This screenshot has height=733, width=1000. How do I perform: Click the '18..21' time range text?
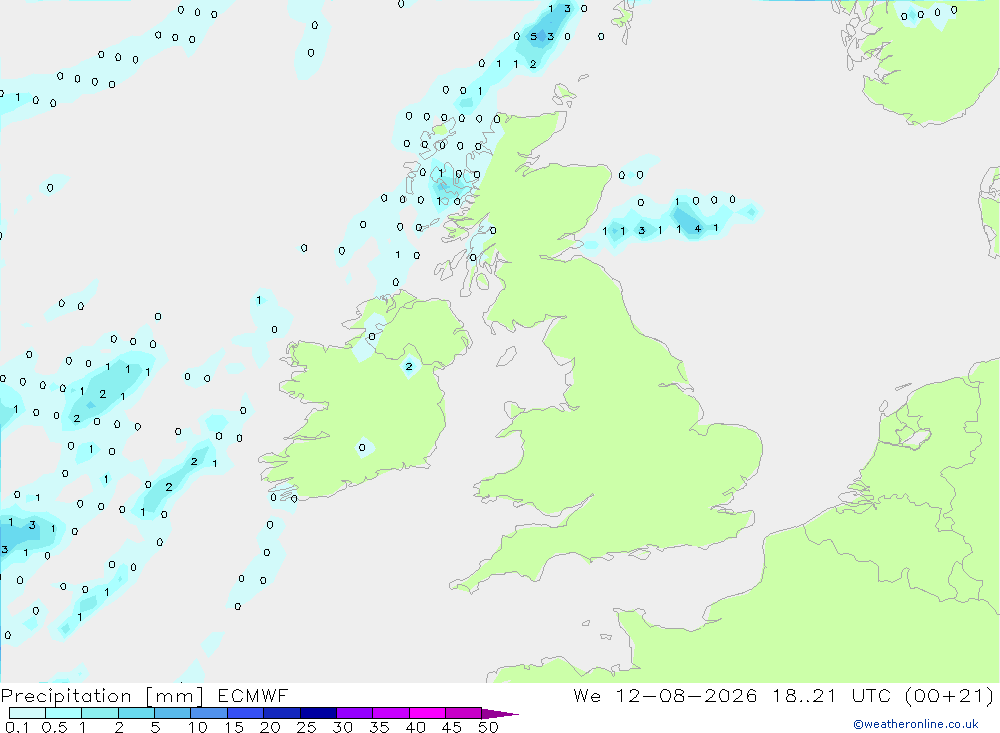804,695
